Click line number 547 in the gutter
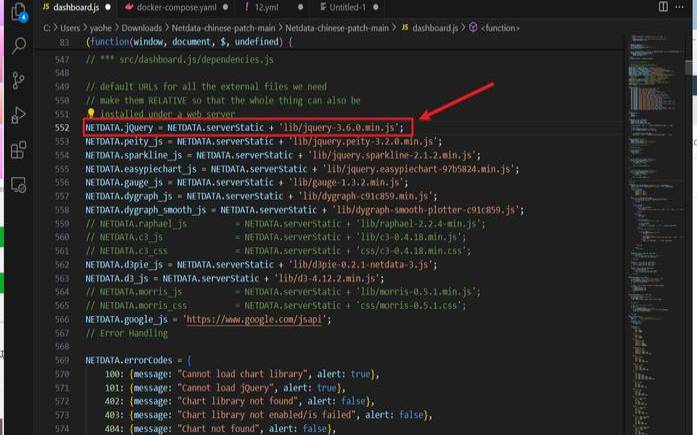The width and height of the screenshot is (697, 435). coord(62,60)
